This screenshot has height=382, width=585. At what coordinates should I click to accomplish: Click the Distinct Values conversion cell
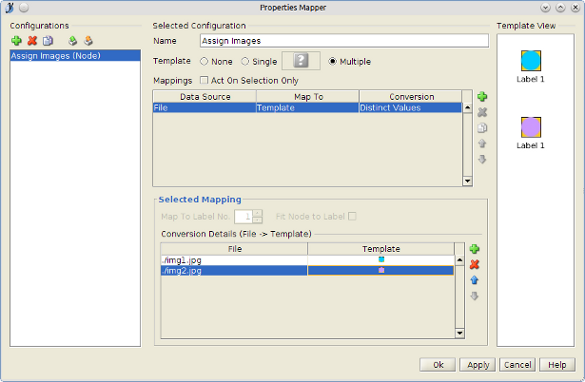tap(410, 108)
